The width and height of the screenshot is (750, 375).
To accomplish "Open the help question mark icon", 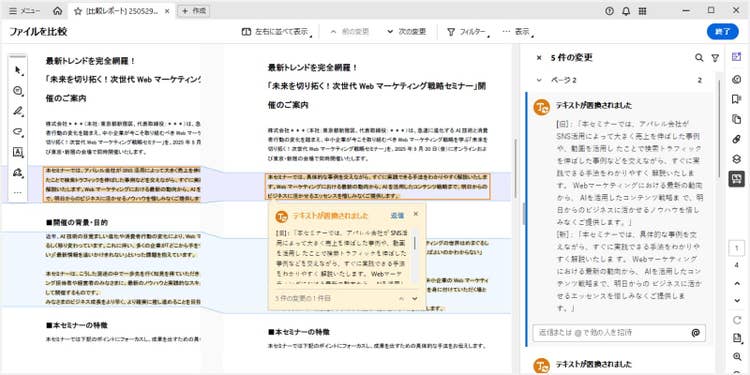I will tap(609, 11).
